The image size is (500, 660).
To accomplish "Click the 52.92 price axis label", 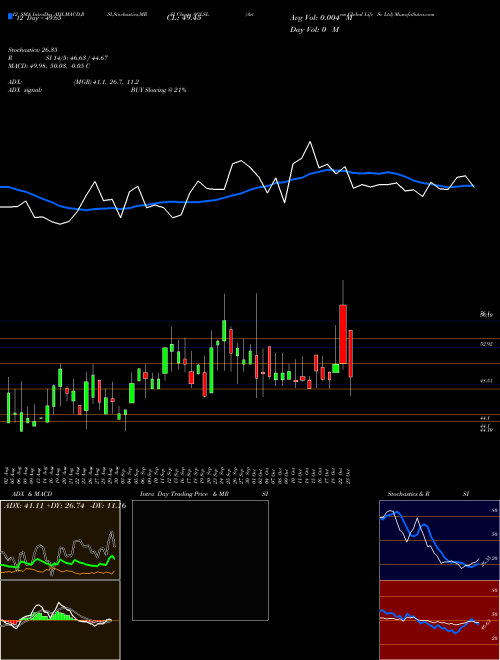I will click(487, 344).
